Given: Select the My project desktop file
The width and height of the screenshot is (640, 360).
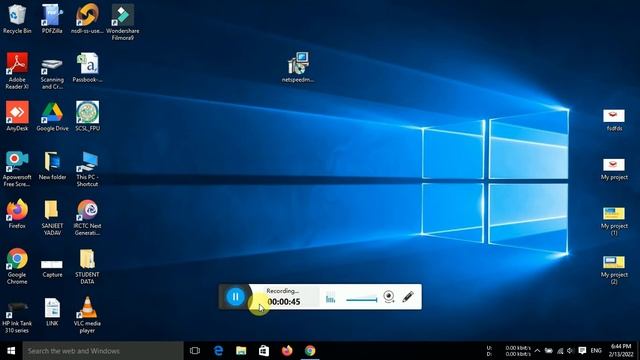Looking at the screenshot, I should click(x=614, y=169).
